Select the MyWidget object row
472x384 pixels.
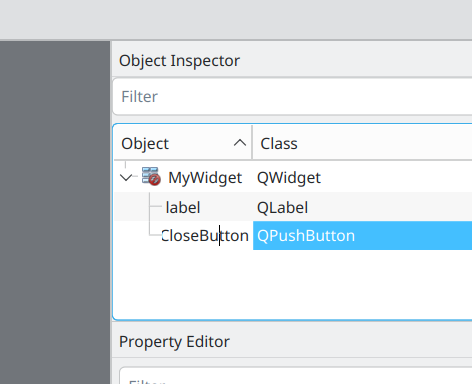(293, 177)
